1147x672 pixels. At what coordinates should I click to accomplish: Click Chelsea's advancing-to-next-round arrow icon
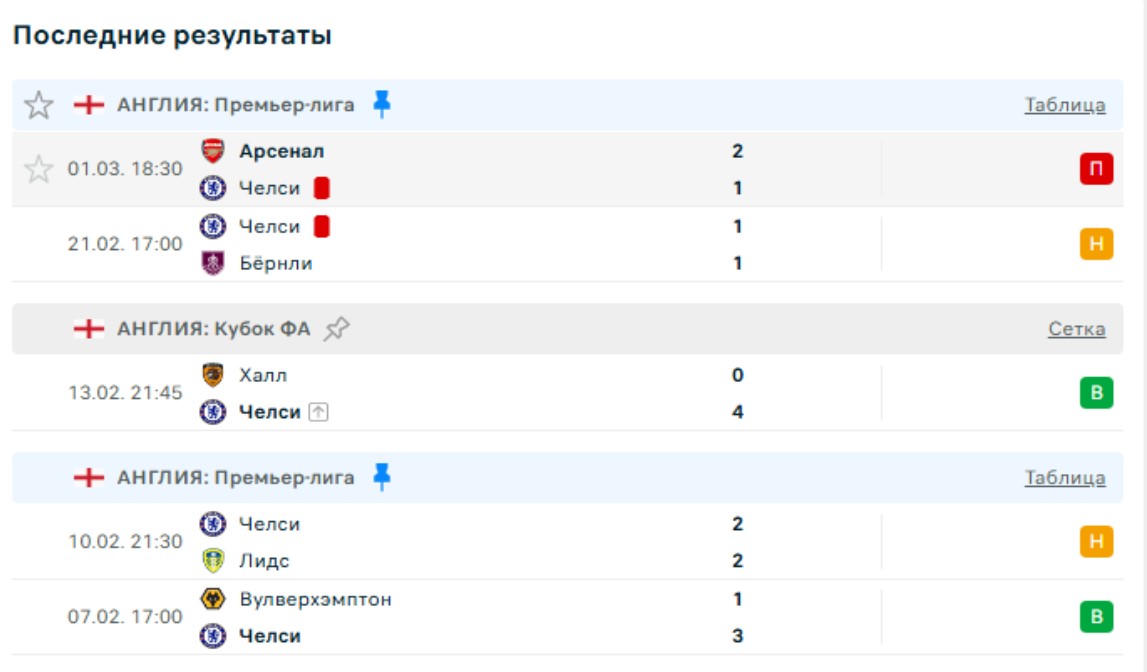[x=318, y=412]
